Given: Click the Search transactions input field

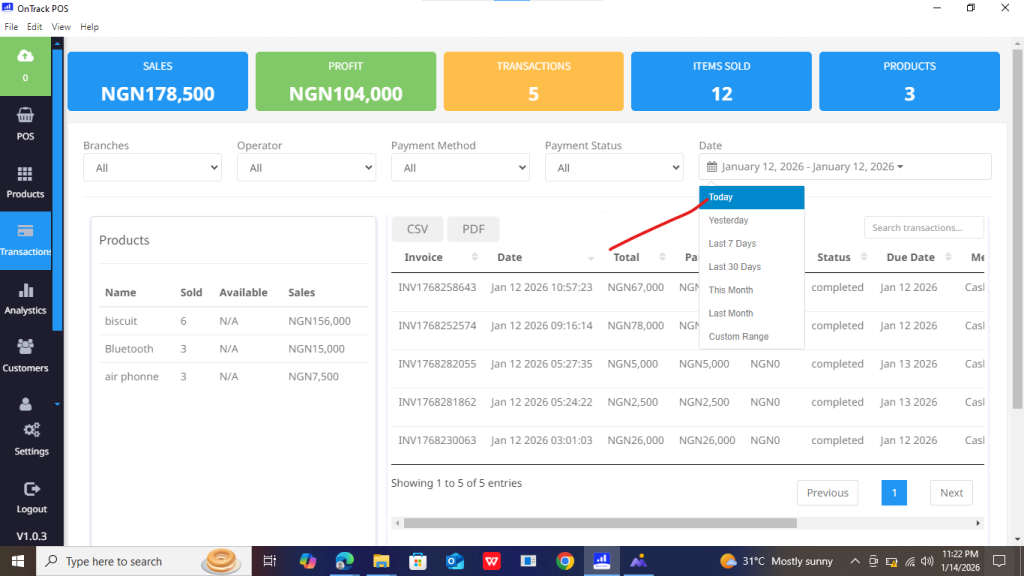Looking at the screenshot, I should click(923, 228).
